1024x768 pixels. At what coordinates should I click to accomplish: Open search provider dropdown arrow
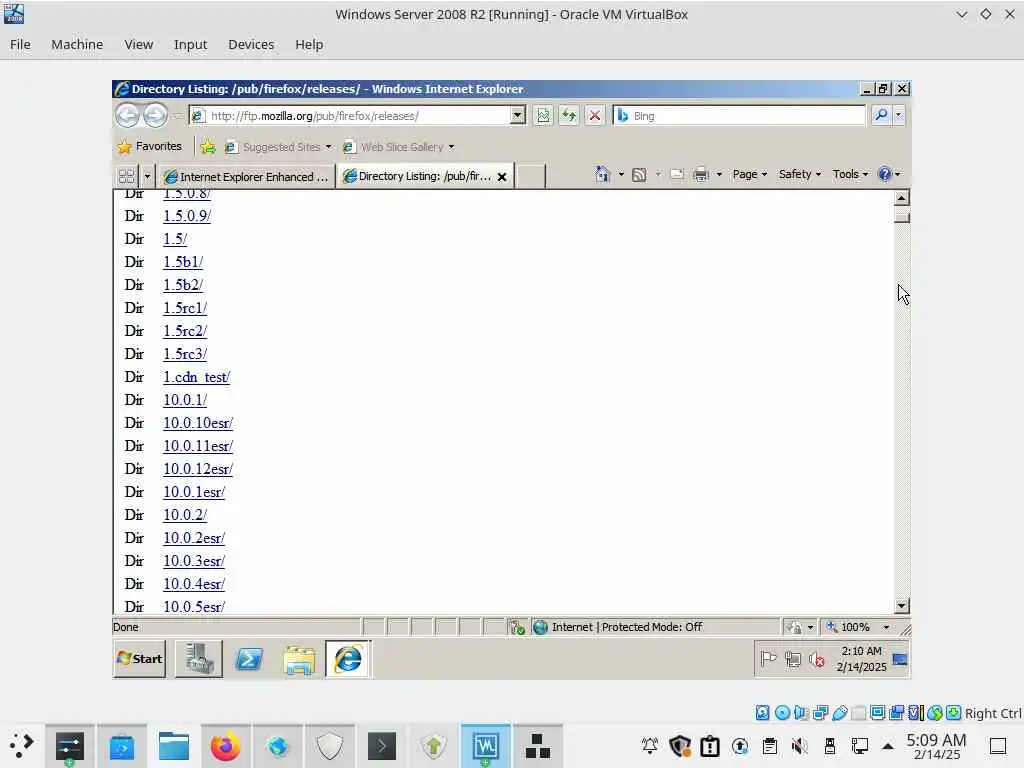pyautogui.click(x=899, y=115)
